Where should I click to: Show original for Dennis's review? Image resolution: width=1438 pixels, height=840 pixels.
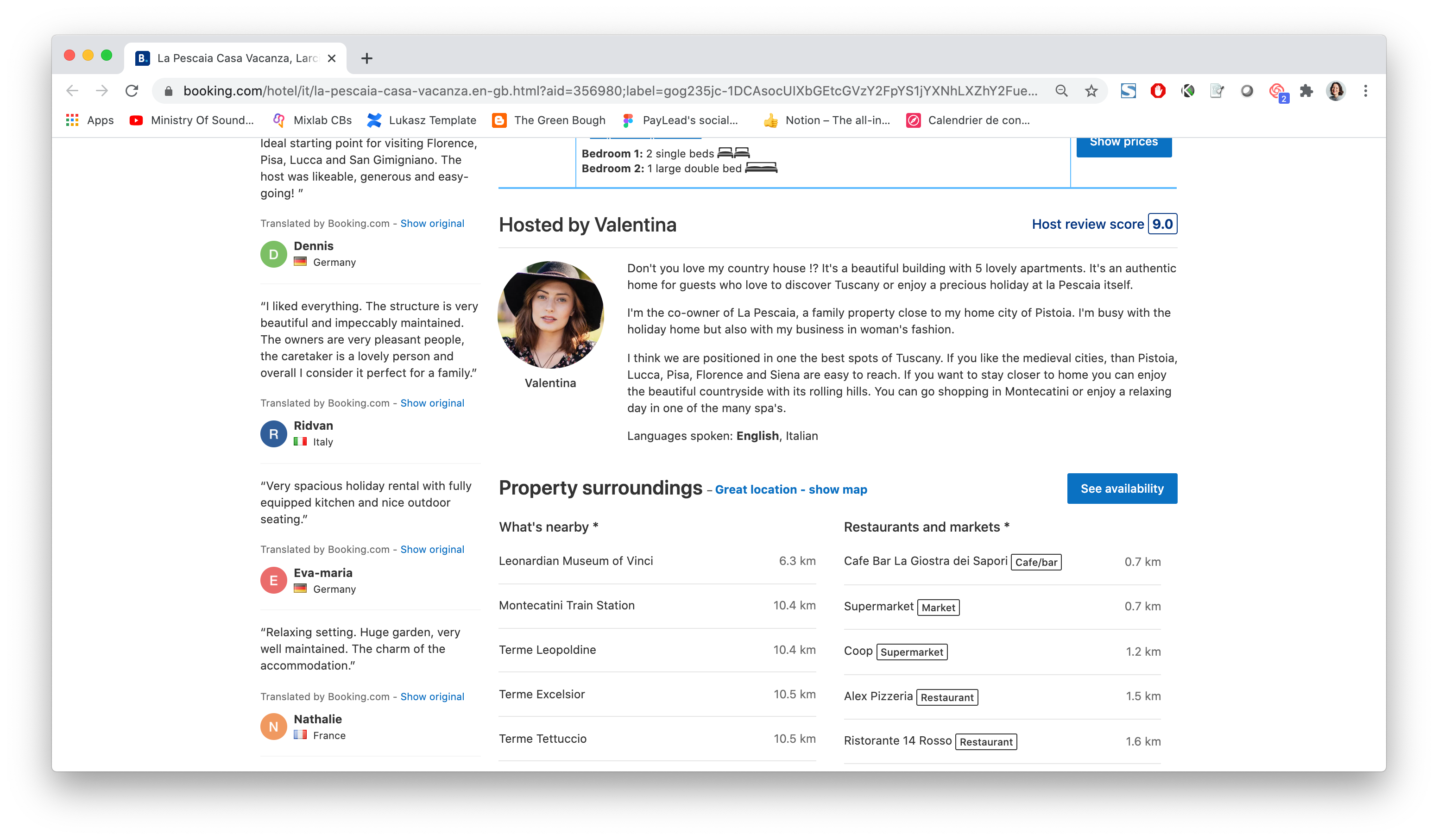432,224
